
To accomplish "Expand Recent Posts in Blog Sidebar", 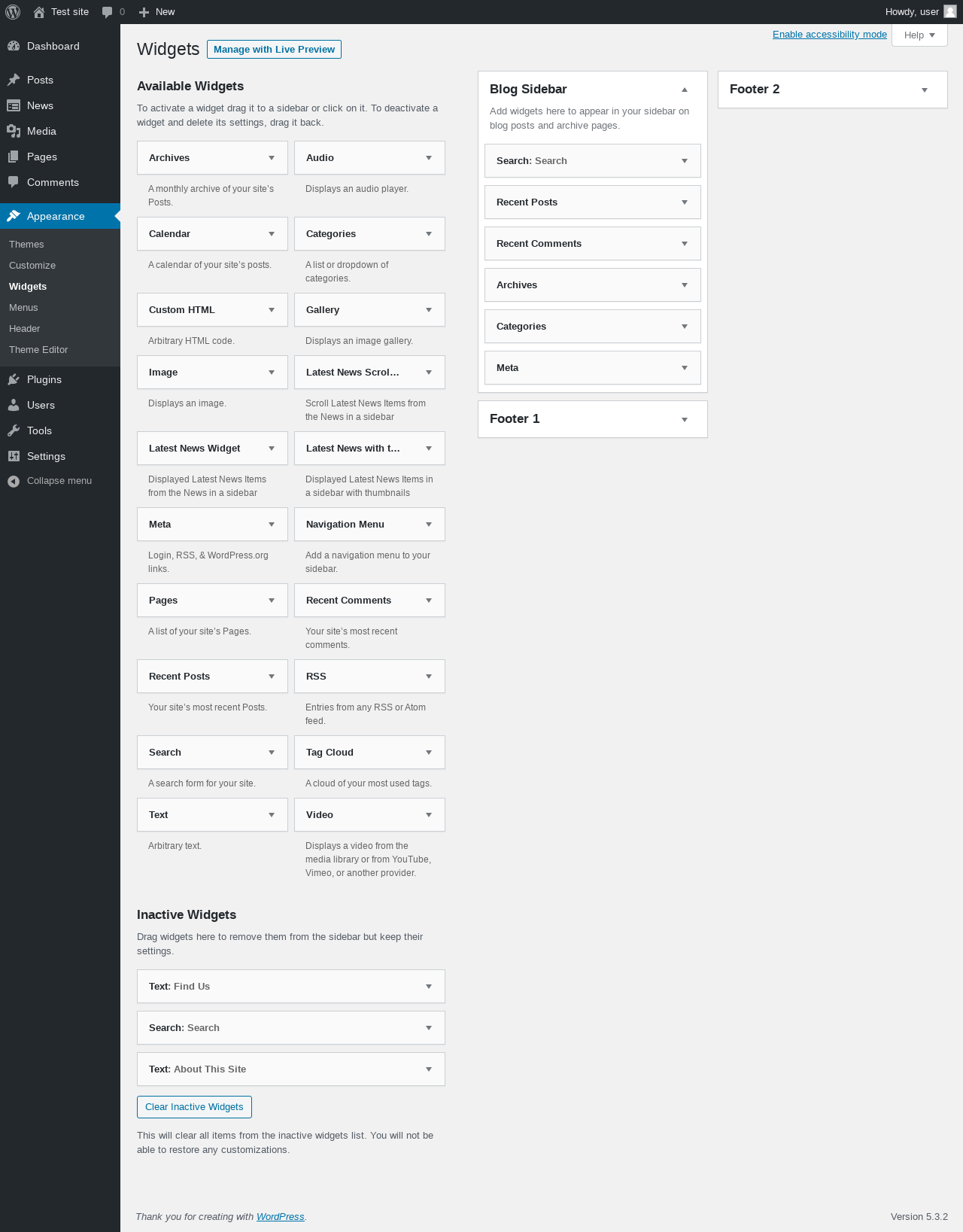I will click(x=685, y=202).
